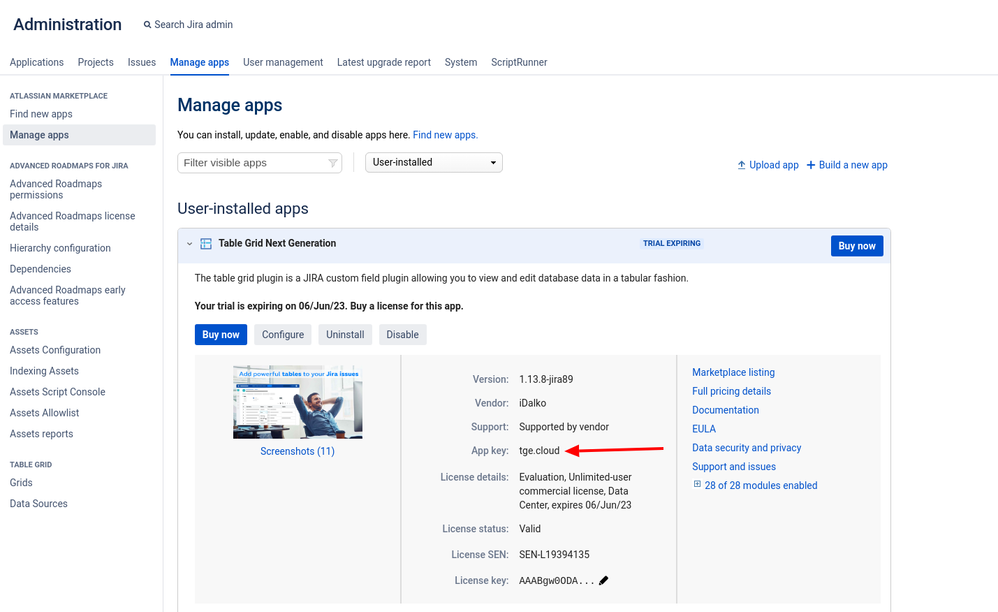Image resolution: width=998 pixels, height=612 pixels.
Task: Open the EULA link
Action: pyautogui.click(x=704, y=429)
